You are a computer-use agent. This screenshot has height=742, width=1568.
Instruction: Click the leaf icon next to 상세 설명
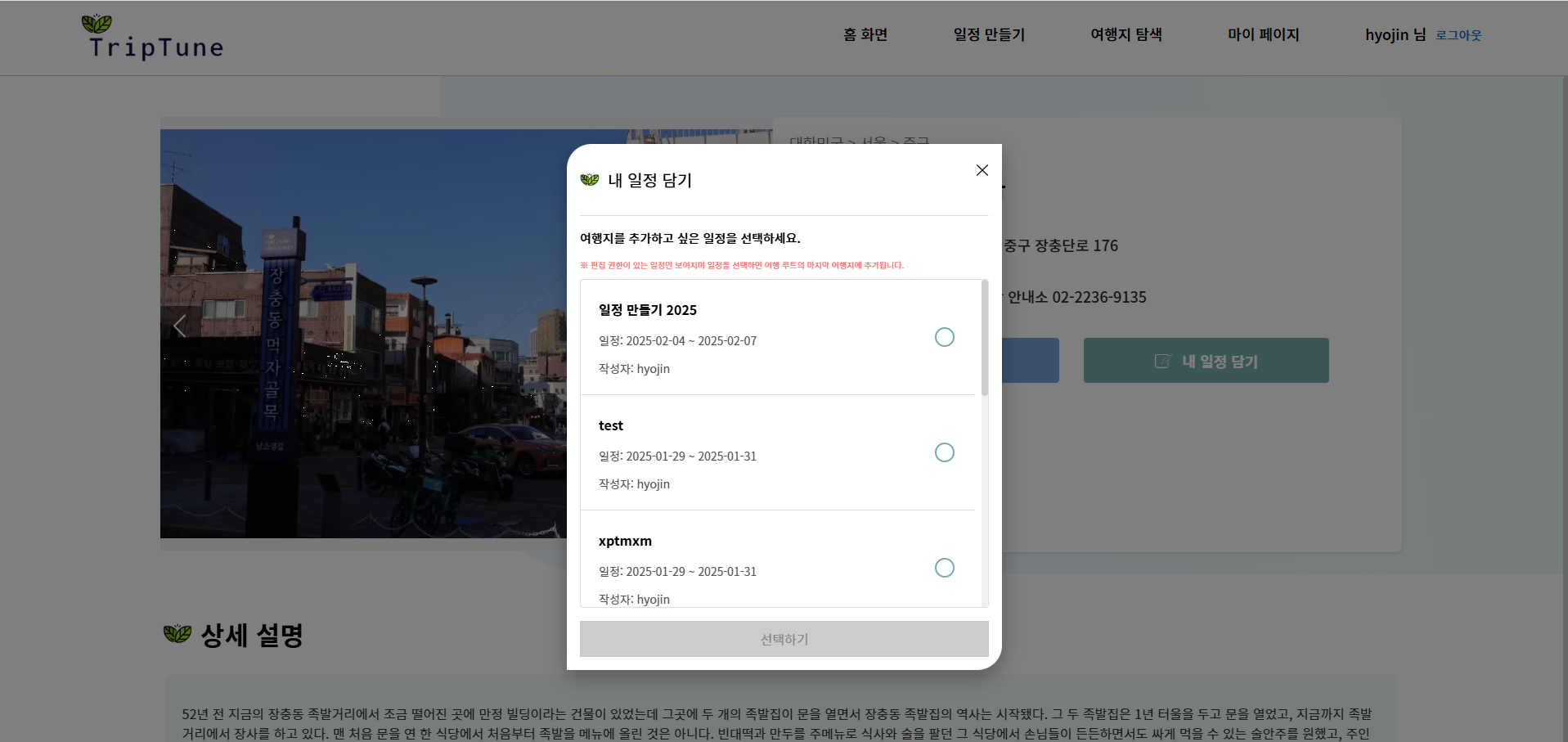point(177,633)
